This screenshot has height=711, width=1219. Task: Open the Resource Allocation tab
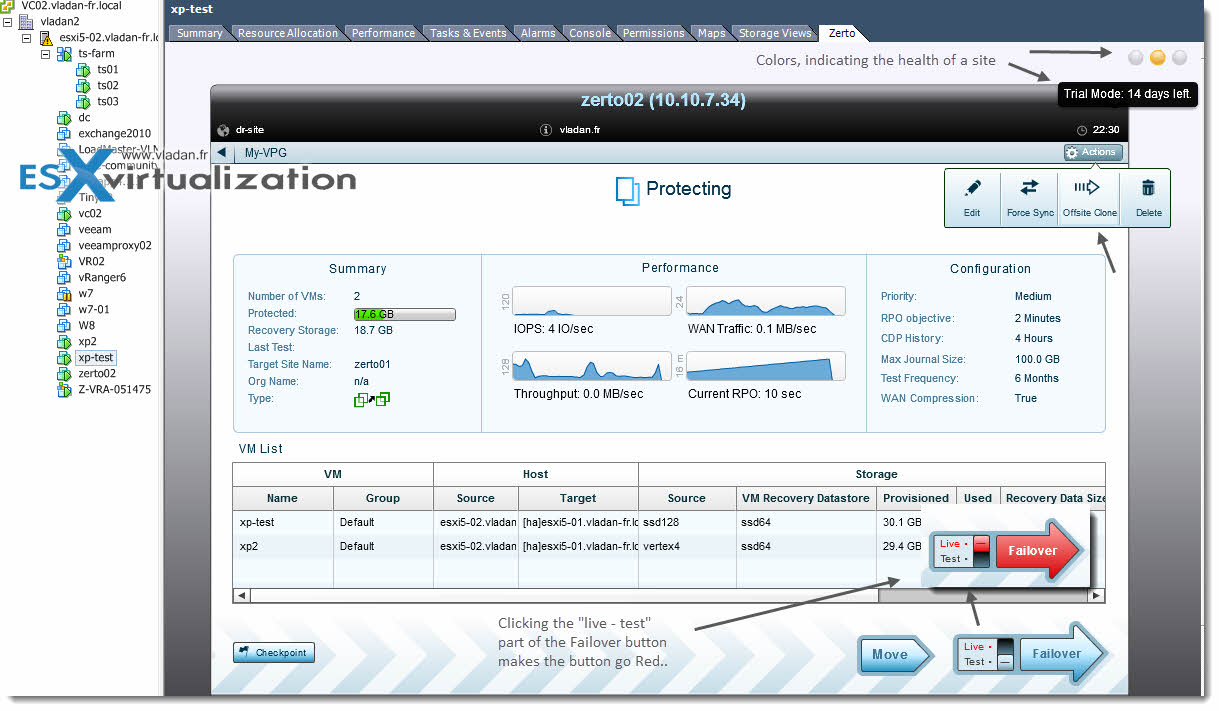[x=288, y=33]
